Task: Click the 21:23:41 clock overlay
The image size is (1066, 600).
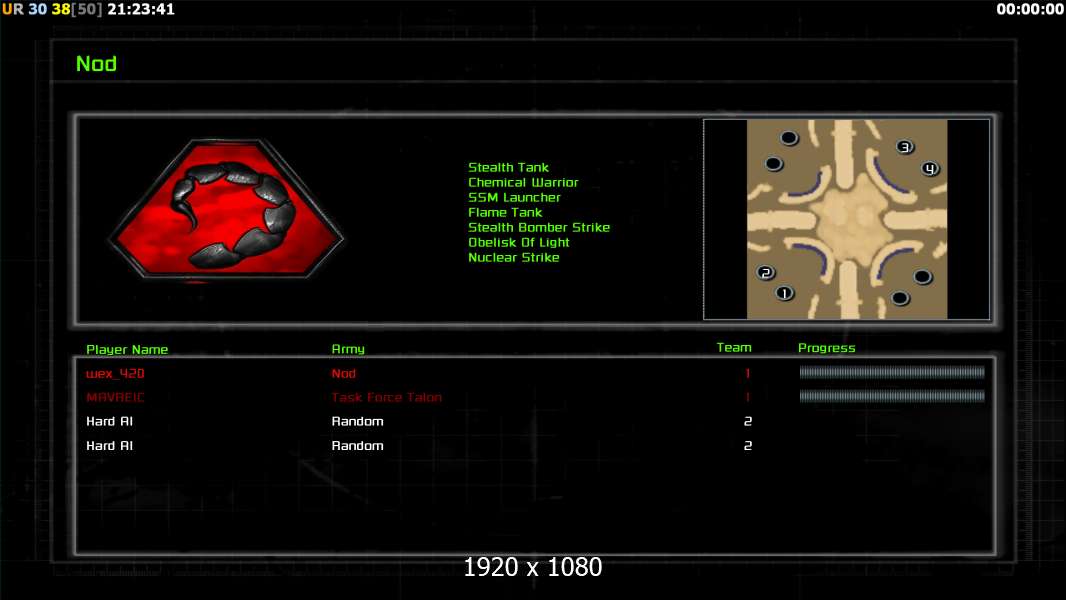Action: coord(141,9)
